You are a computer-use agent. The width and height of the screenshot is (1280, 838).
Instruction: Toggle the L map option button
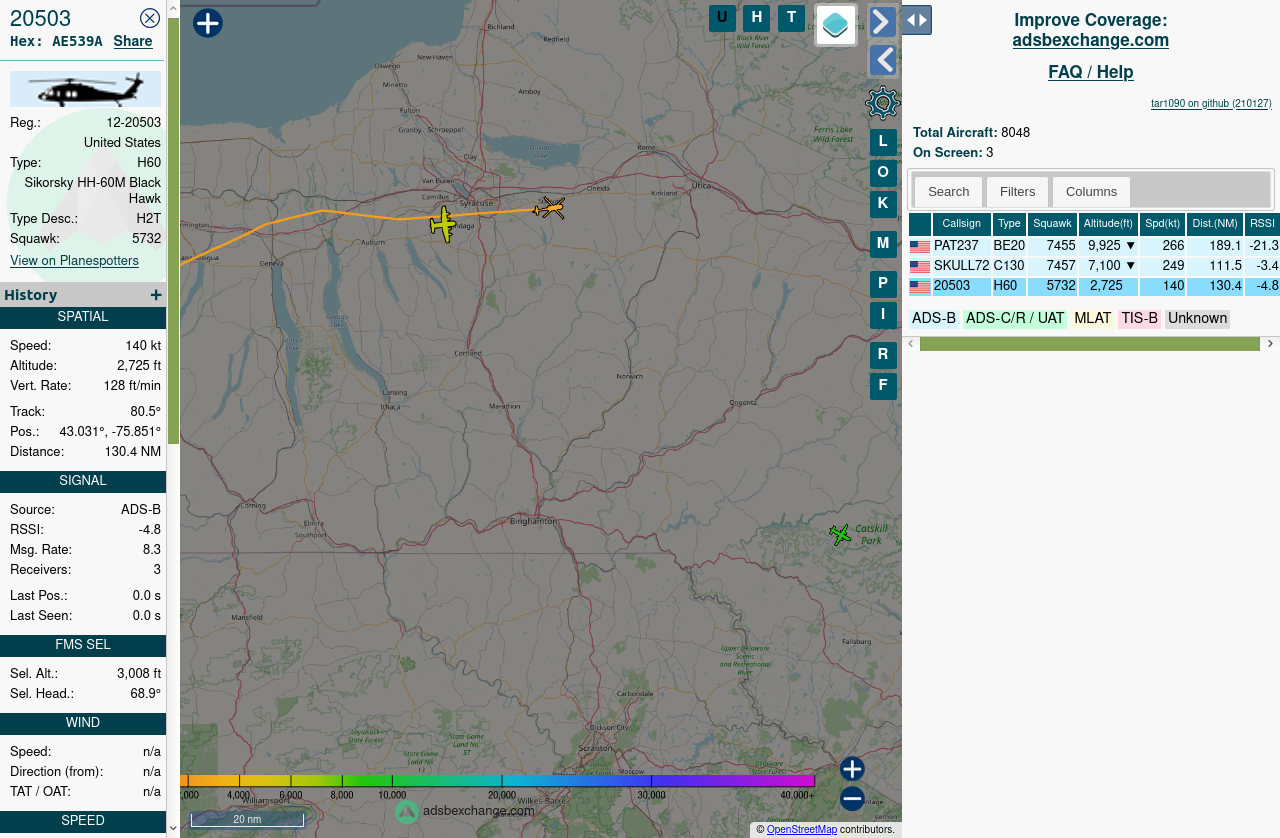tap(883, 142)
